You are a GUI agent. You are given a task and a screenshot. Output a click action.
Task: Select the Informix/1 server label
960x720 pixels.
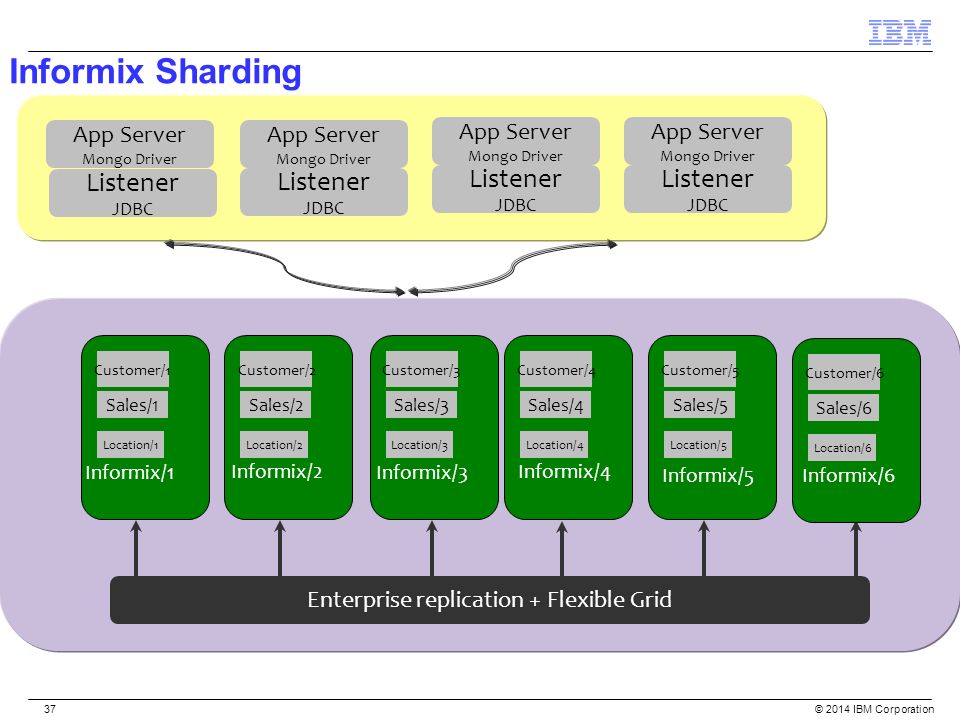[130, 472]
